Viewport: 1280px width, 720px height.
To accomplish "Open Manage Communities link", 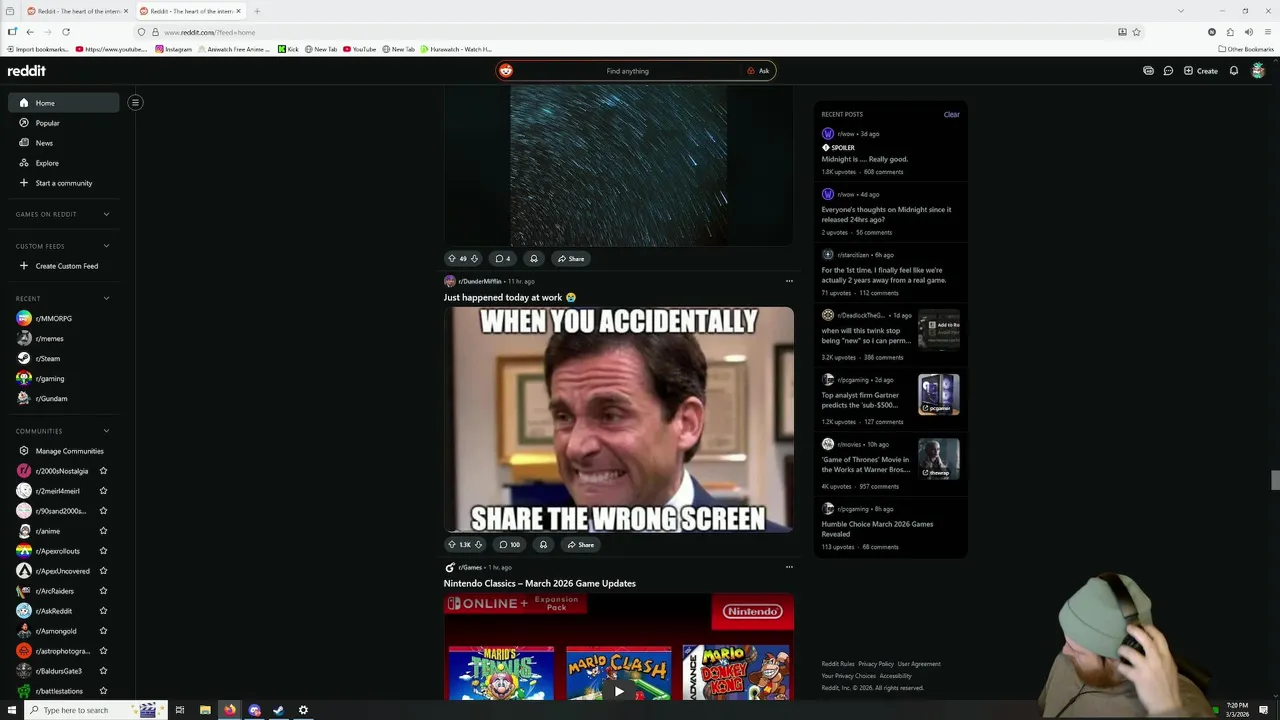I will (64, 451).
